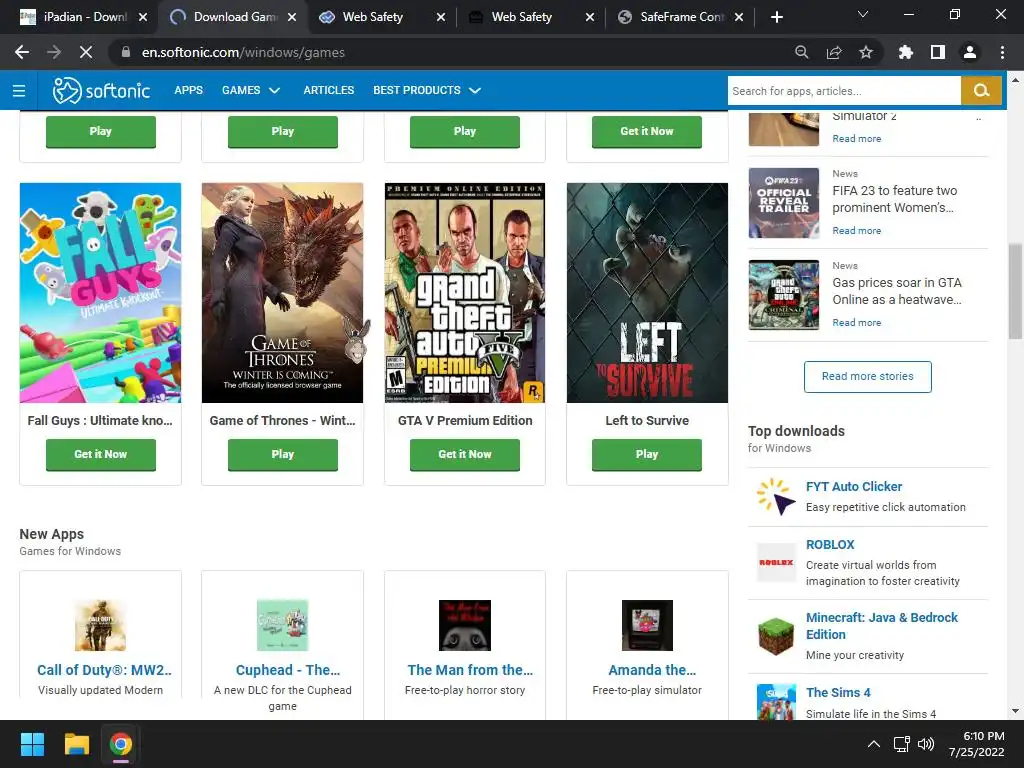1024x768 pixels.
Task: Click FIFA 23 news thumbnail
Action: point(784,203)
